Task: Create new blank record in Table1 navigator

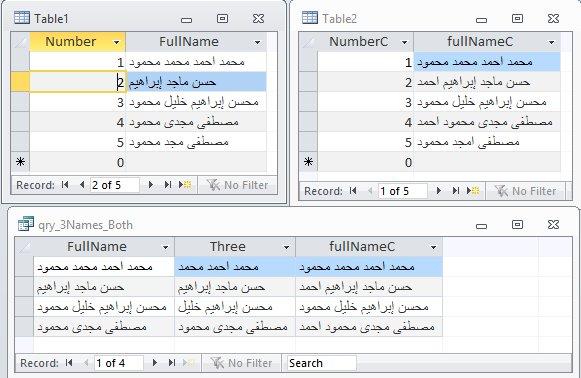Action: [x=185, y=185]
